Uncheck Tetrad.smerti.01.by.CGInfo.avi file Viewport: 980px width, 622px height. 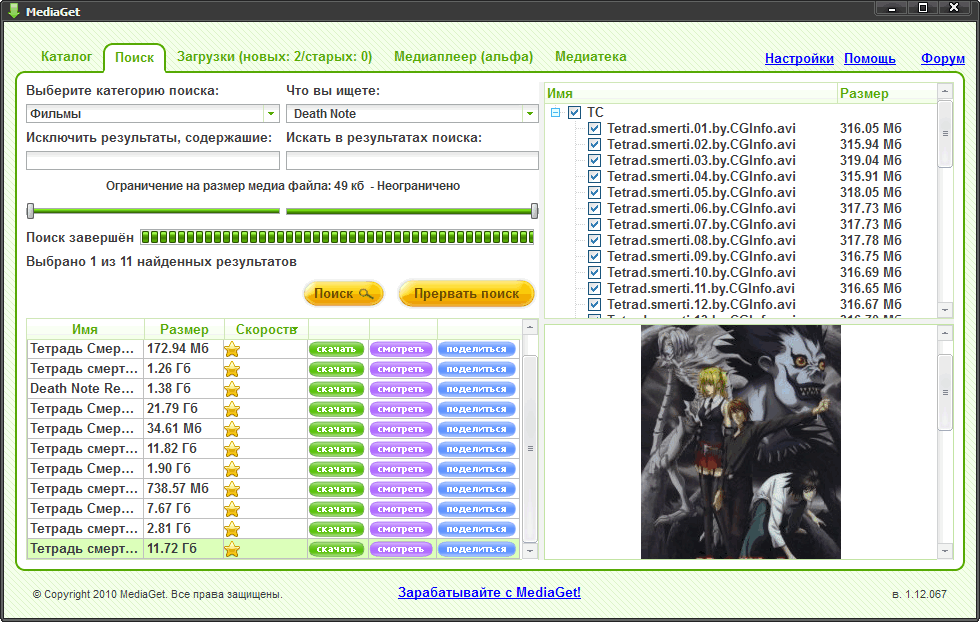(x=594, y=129)
